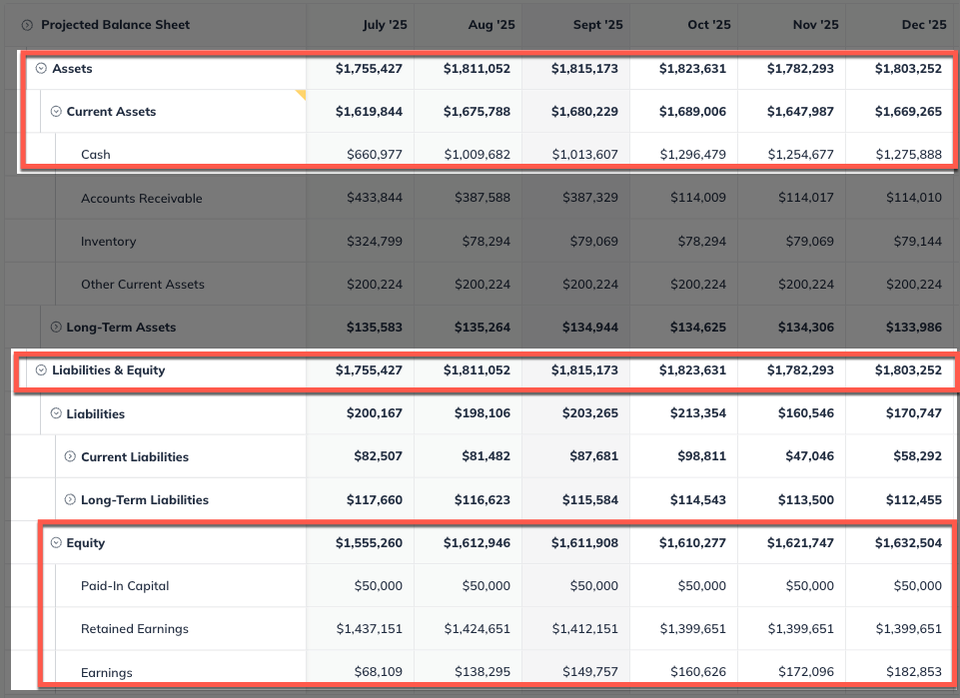Click Earnings Dec value $182,853

tap(913, 672)
